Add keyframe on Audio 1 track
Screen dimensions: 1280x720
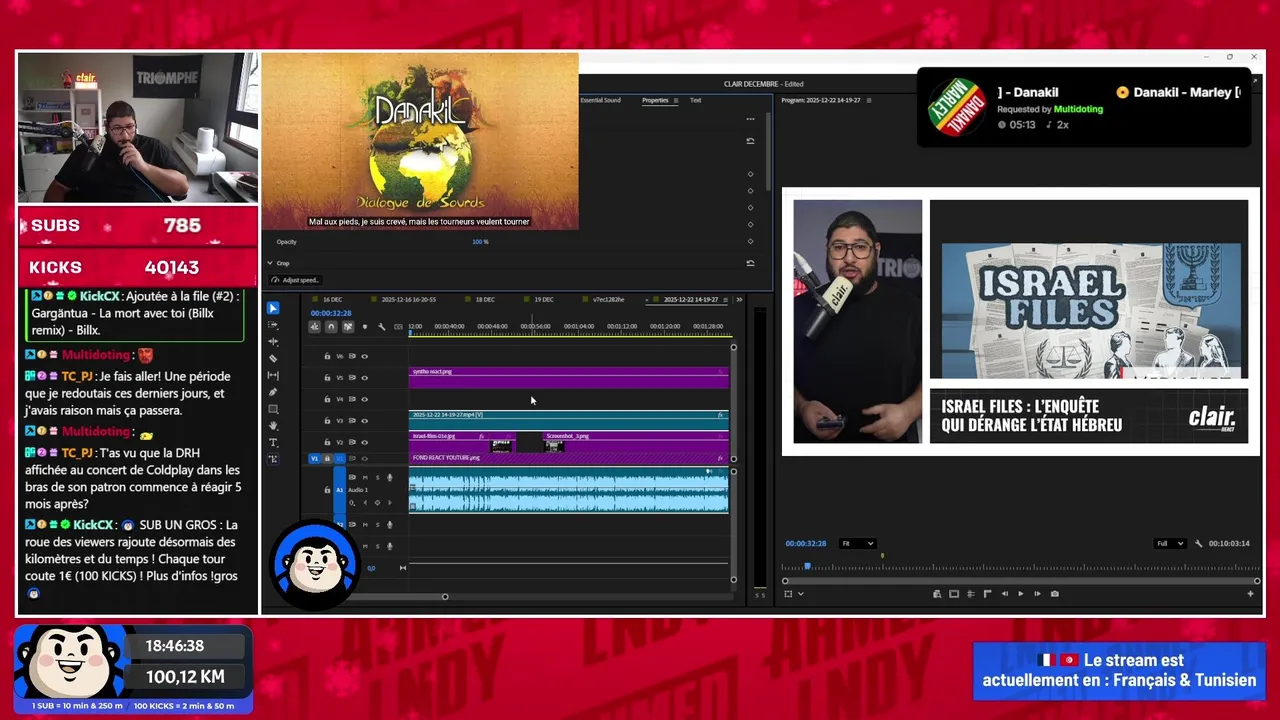[377, 502]
